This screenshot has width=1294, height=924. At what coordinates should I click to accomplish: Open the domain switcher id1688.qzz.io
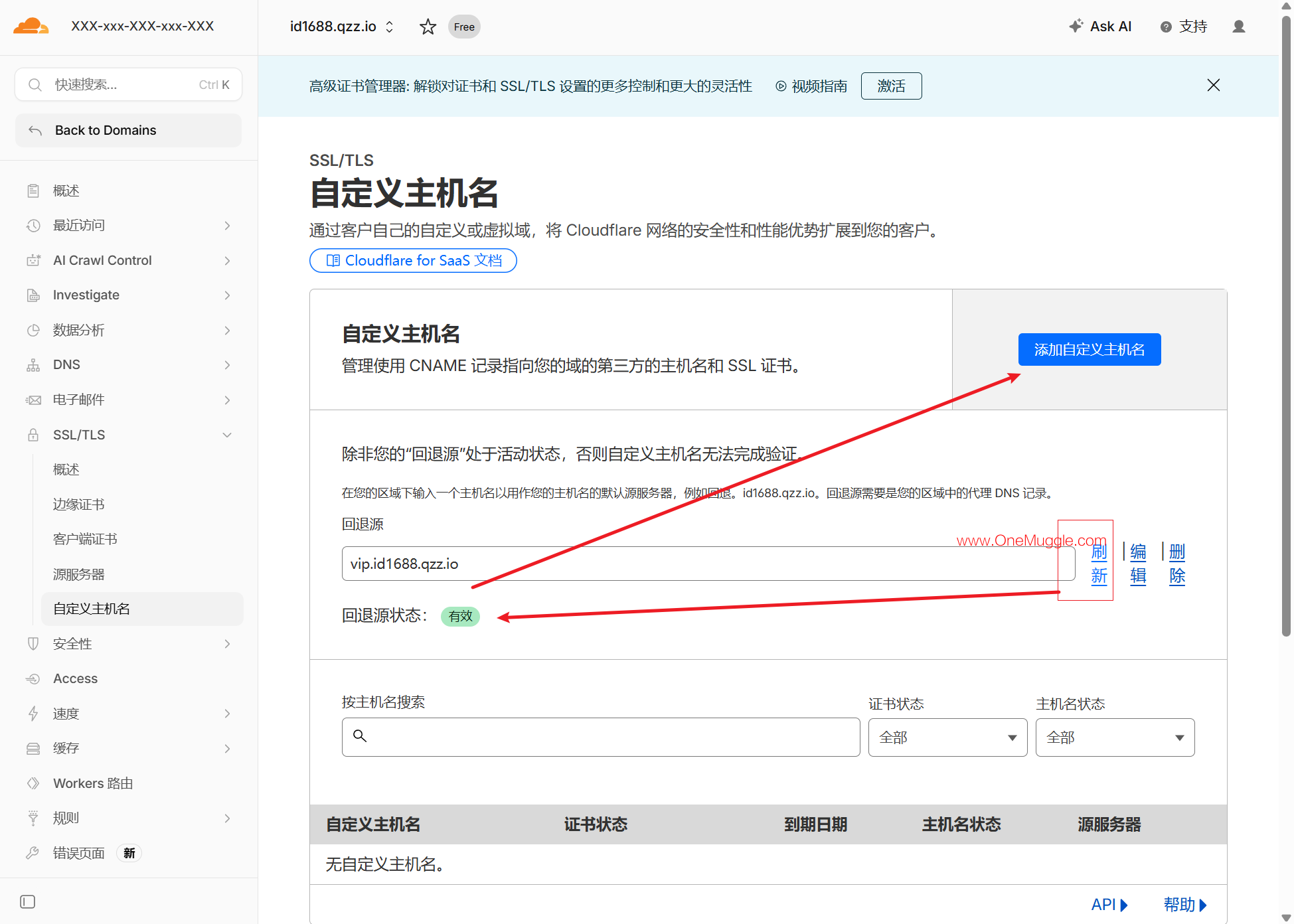tap(342, 27)
